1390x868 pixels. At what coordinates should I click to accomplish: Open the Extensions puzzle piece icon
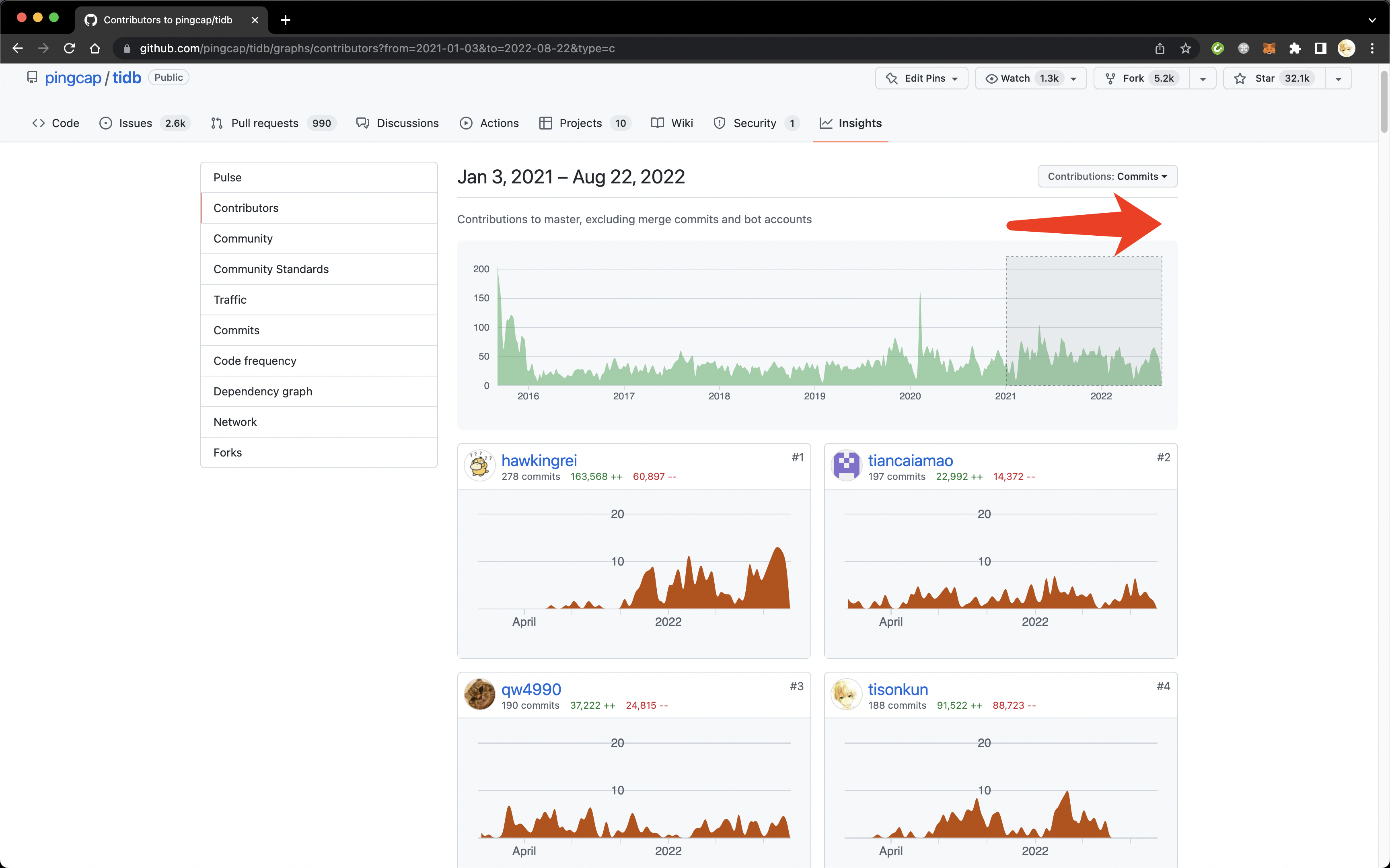pos(1295,48)
